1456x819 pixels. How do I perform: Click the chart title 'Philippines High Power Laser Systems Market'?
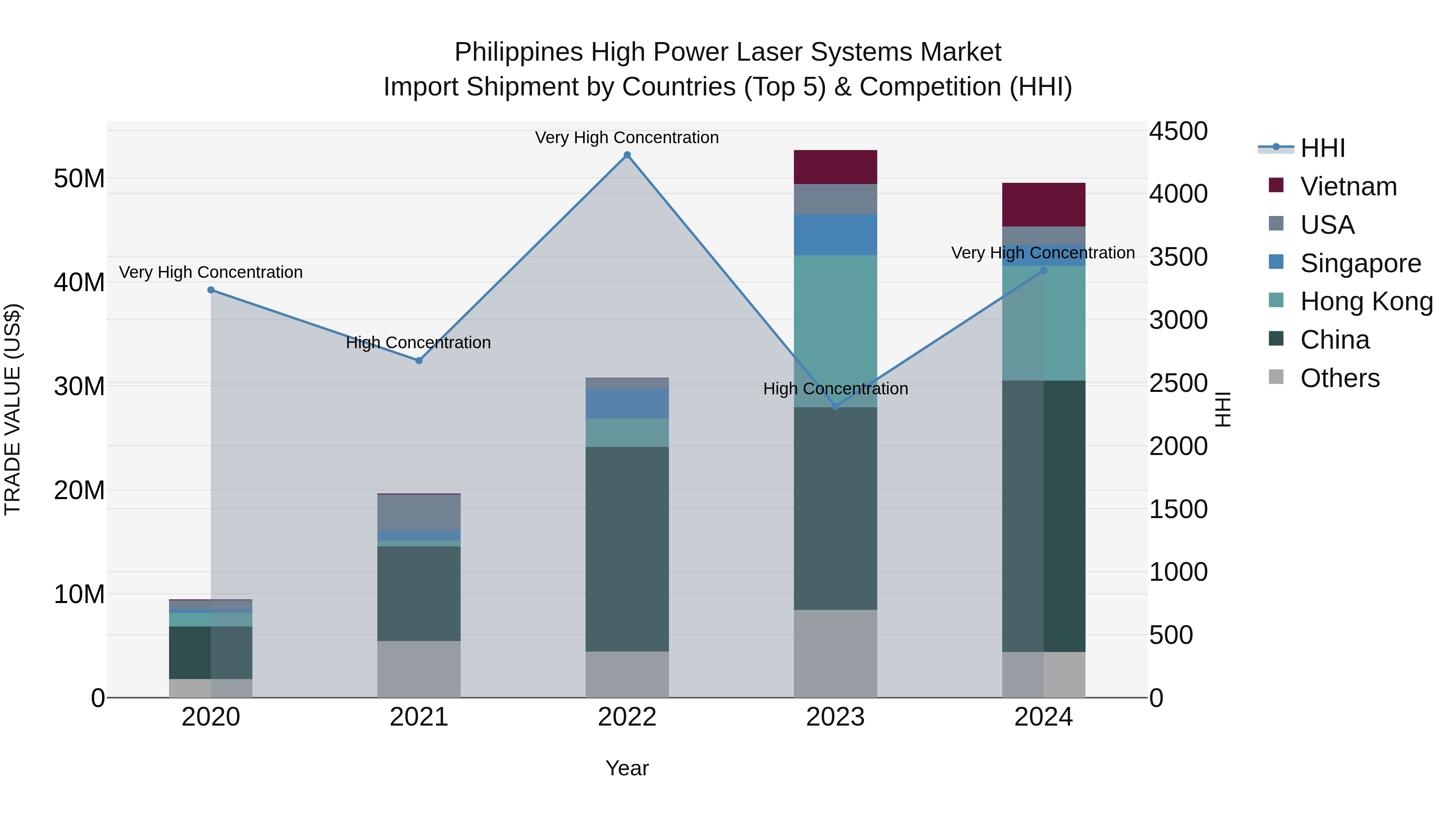click(x=728, y=52)
